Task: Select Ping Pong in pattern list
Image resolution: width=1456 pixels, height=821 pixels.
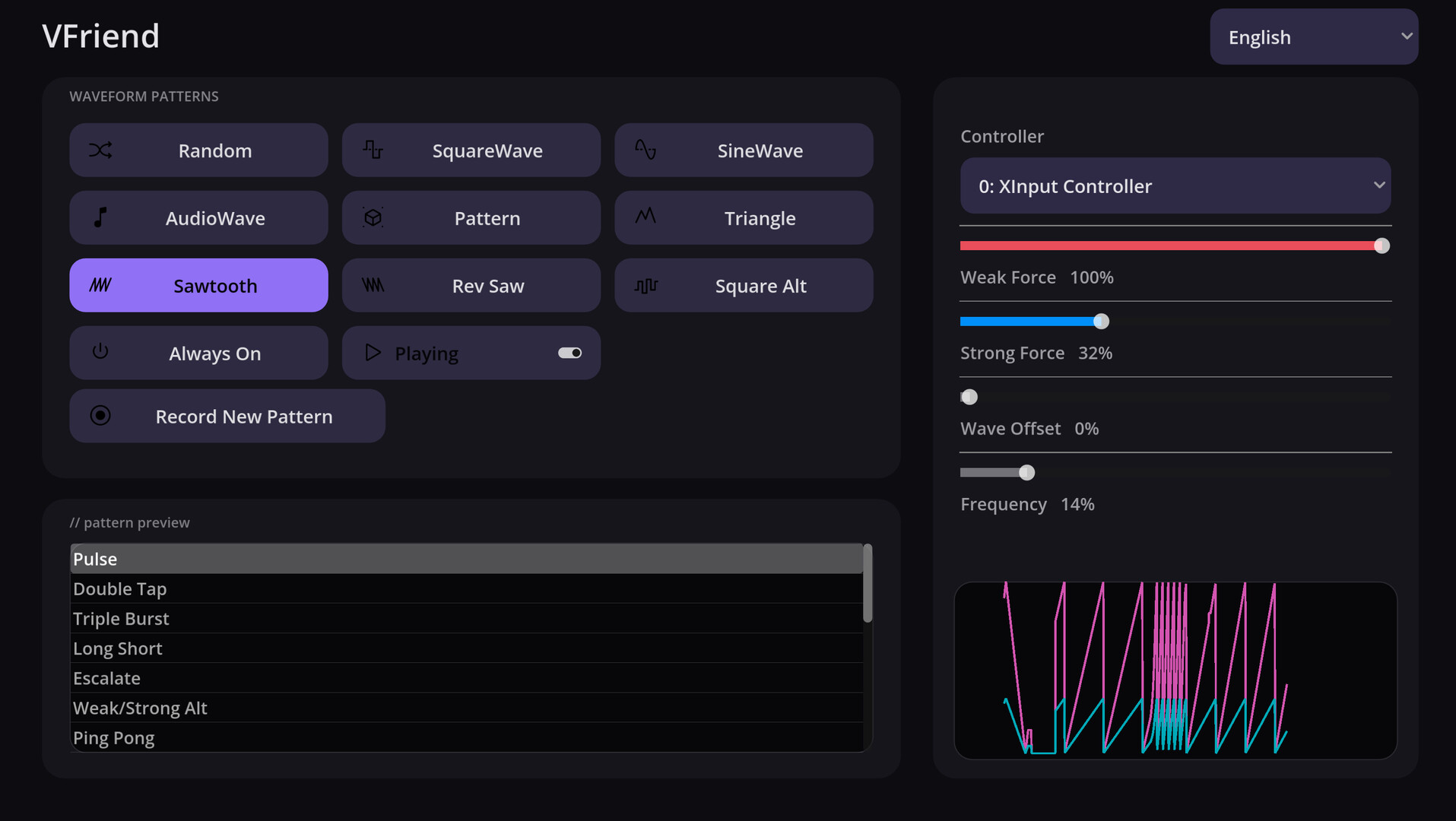Action: click(467, 737)
